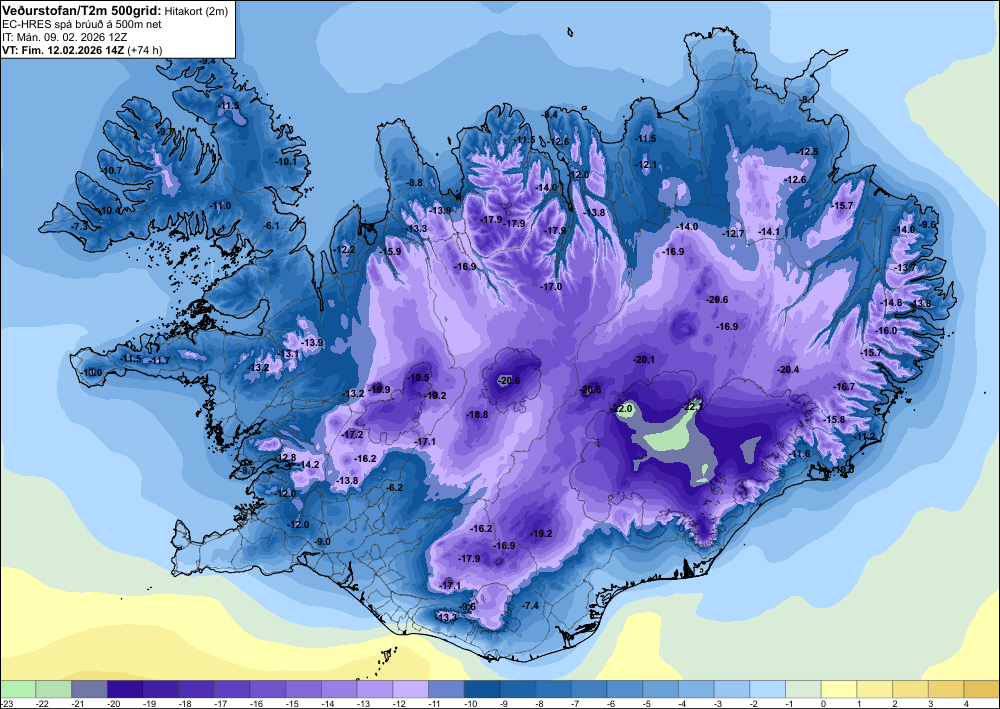Select the -11.6 temperature label
The width and height of the screenshot is (1000, 709).
click(799, 454)
